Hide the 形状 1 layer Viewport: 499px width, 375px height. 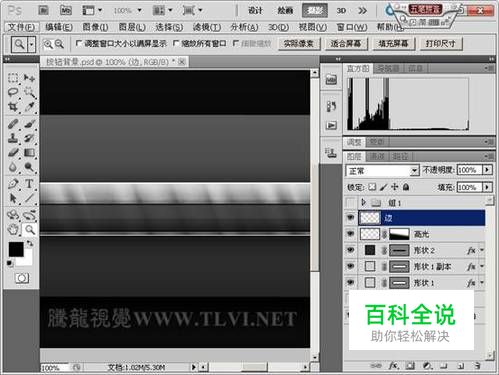click(350, 283)
